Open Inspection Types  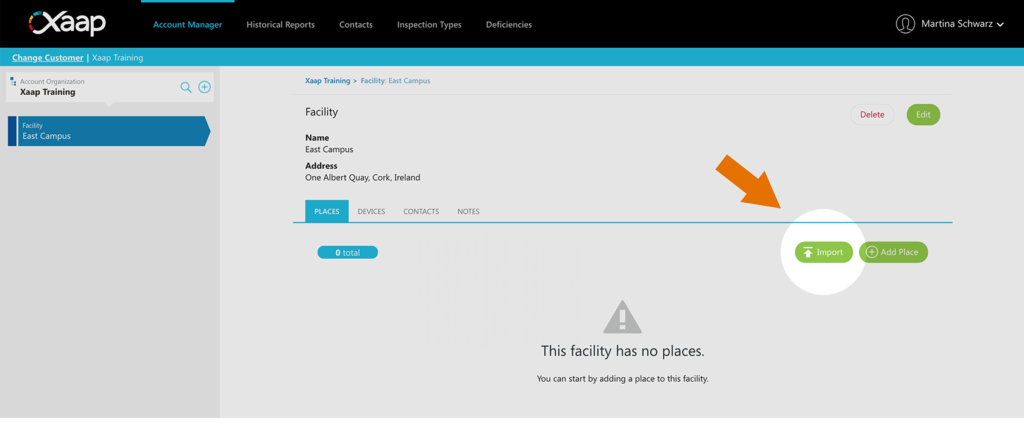[429, 25]
